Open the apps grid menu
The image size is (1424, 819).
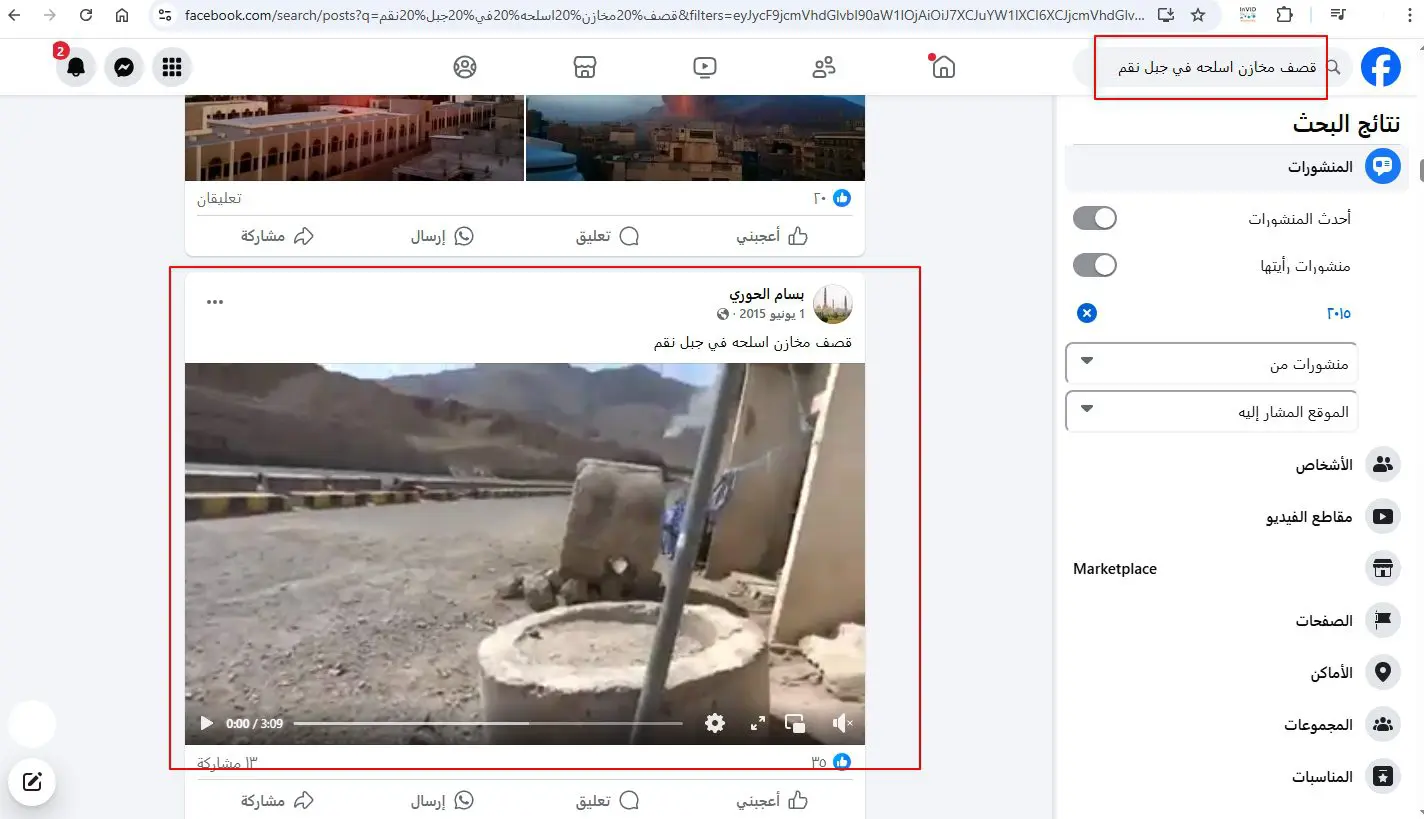click(172, 67)
